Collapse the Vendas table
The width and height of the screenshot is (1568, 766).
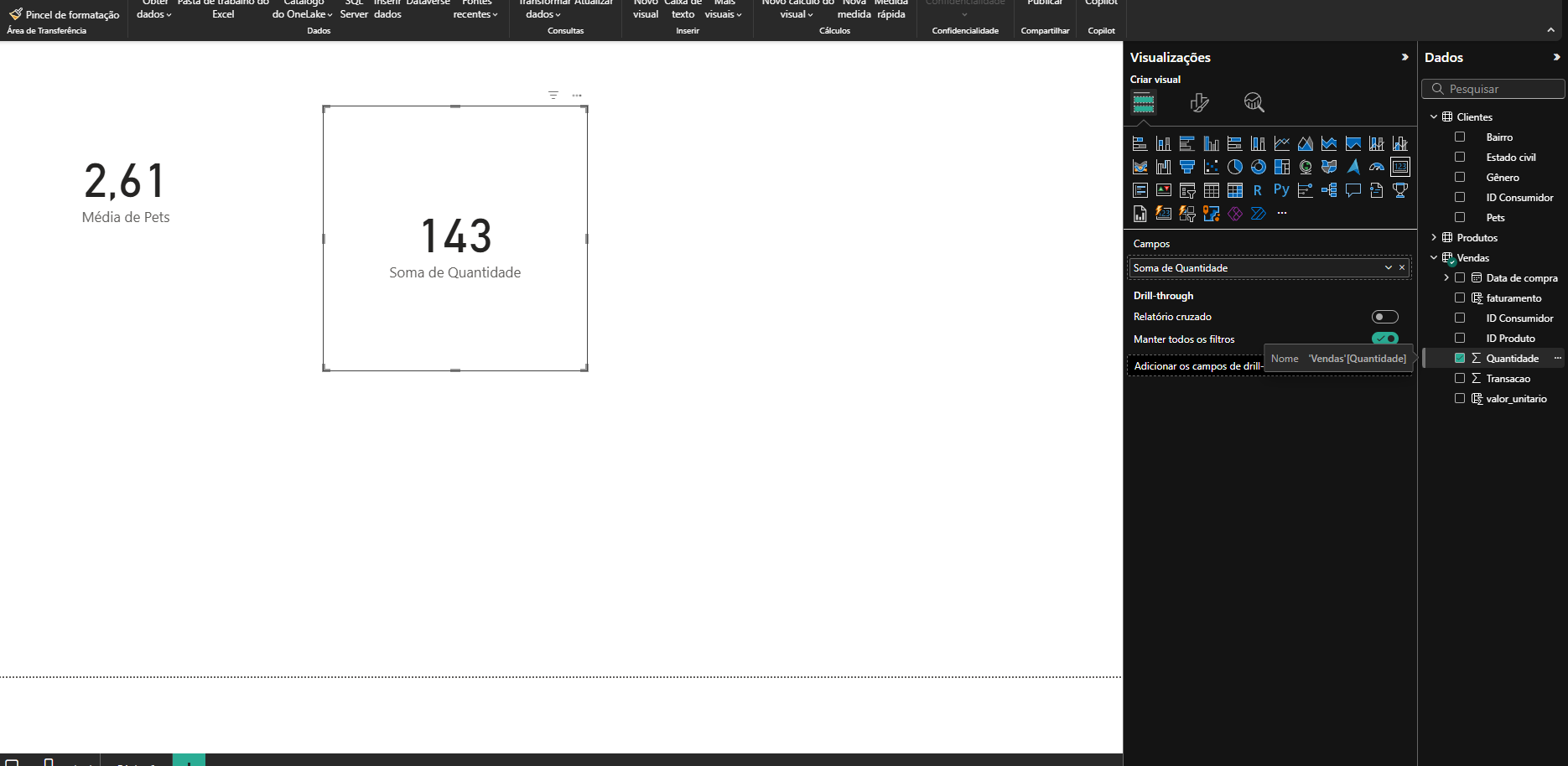1434,257
